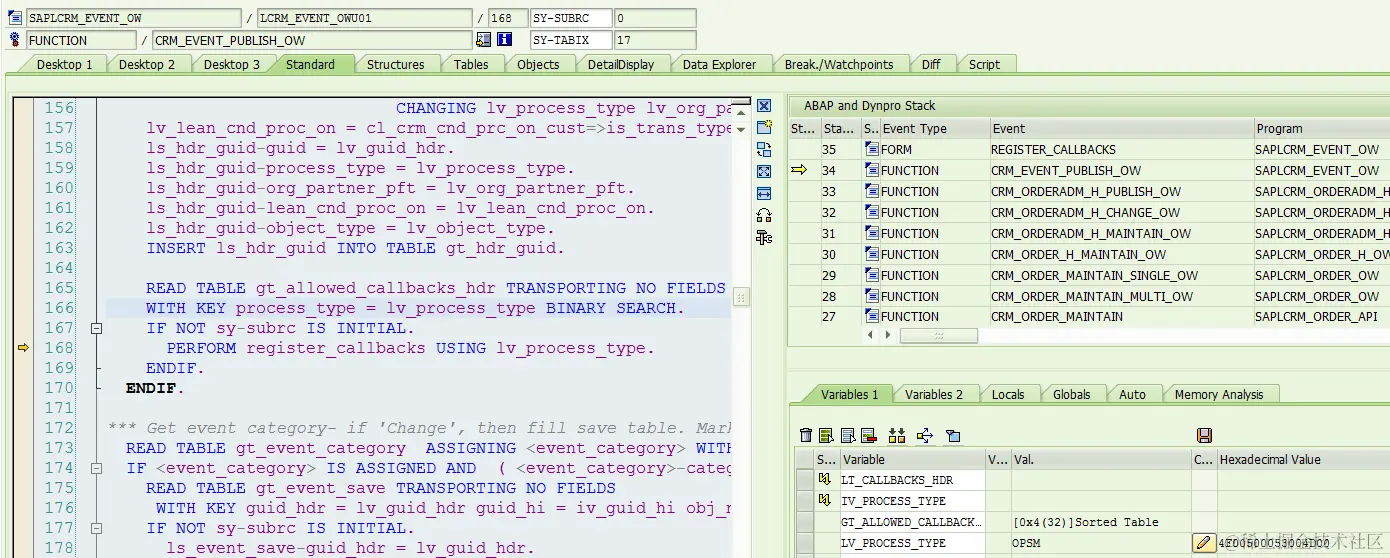Click the program icon beside SAPLCRM_EVENT_OW field
Screen dimensions: 1390x558
tap(14, 18)
